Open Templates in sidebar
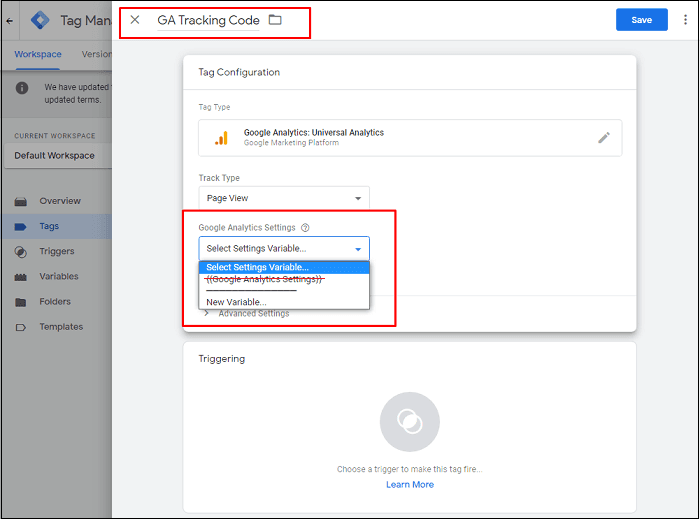Screen dimensions: 700x519 click(61, 327)
